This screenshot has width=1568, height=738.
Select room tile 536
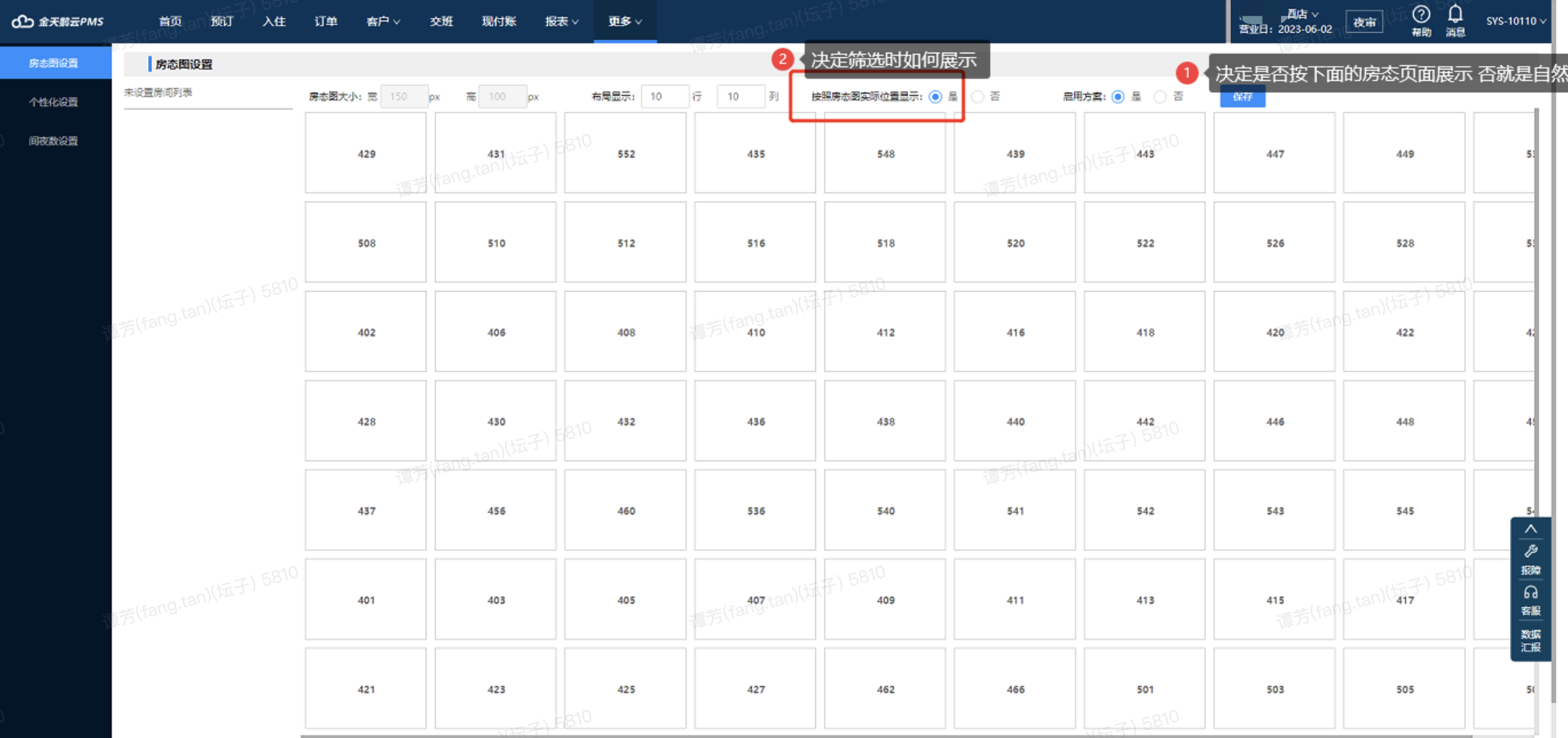[755, 511]
